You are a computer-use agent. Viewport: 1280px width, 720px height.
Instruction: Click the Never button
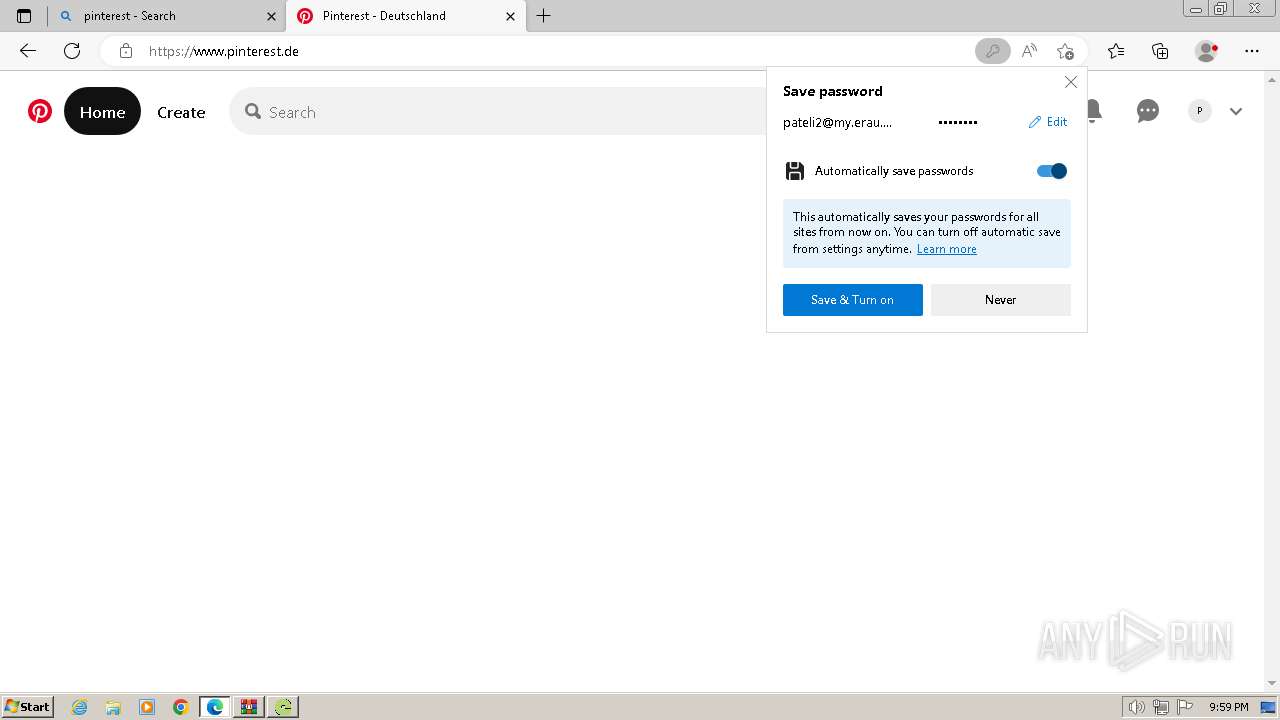(1001, 300)
